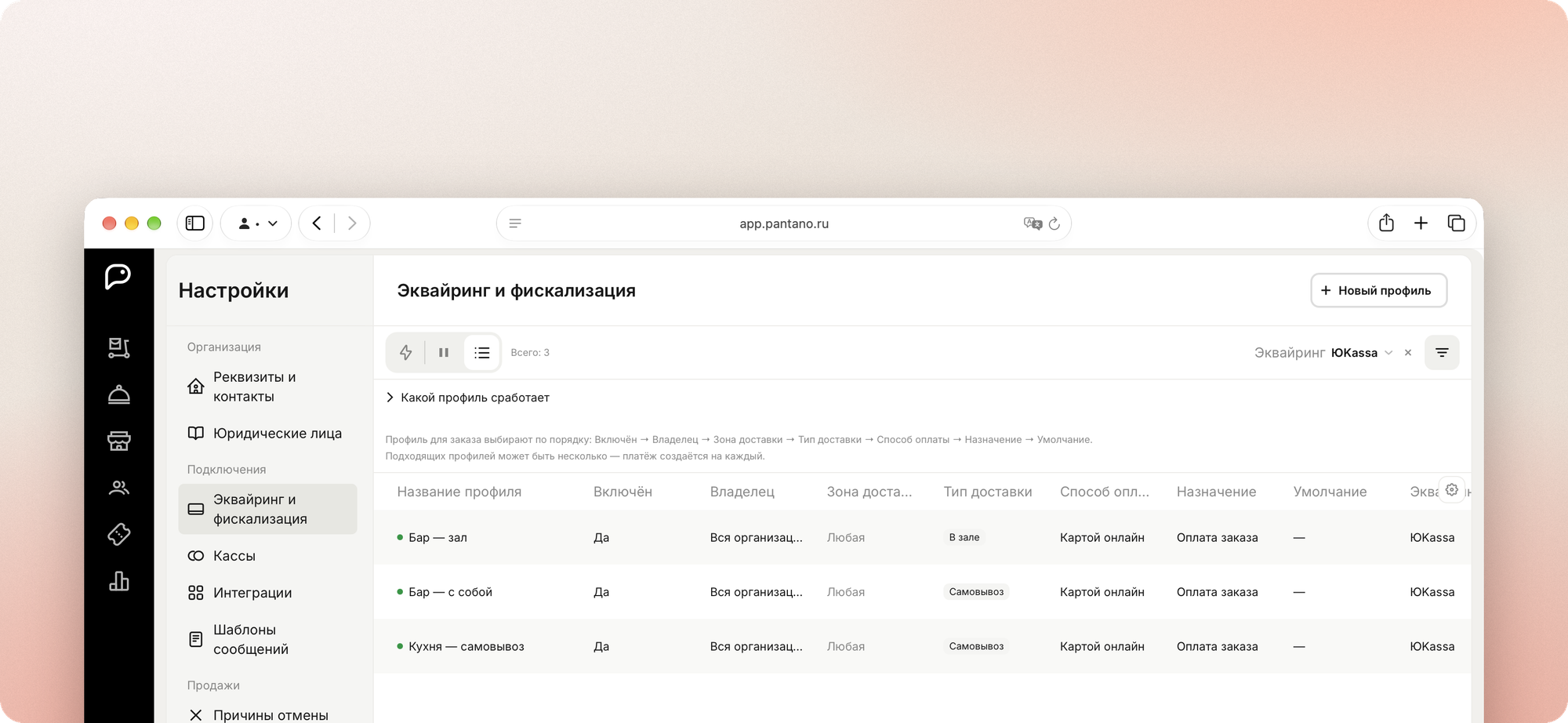This screenshot has width=1568, height=723.
Task: Switch to the all profiles list view
Action: tap(482, 353)
